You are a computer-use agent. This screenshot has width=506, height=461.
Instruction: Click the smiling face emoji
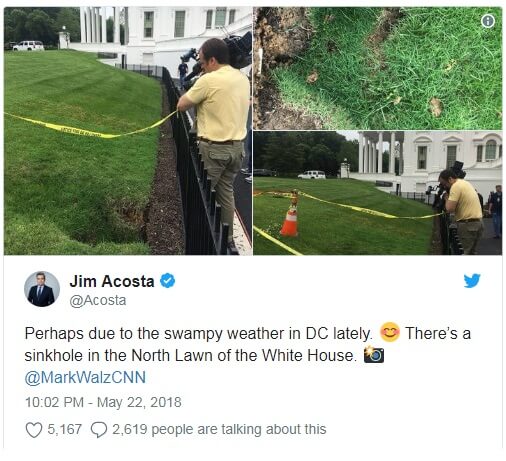tap(390, 332)
